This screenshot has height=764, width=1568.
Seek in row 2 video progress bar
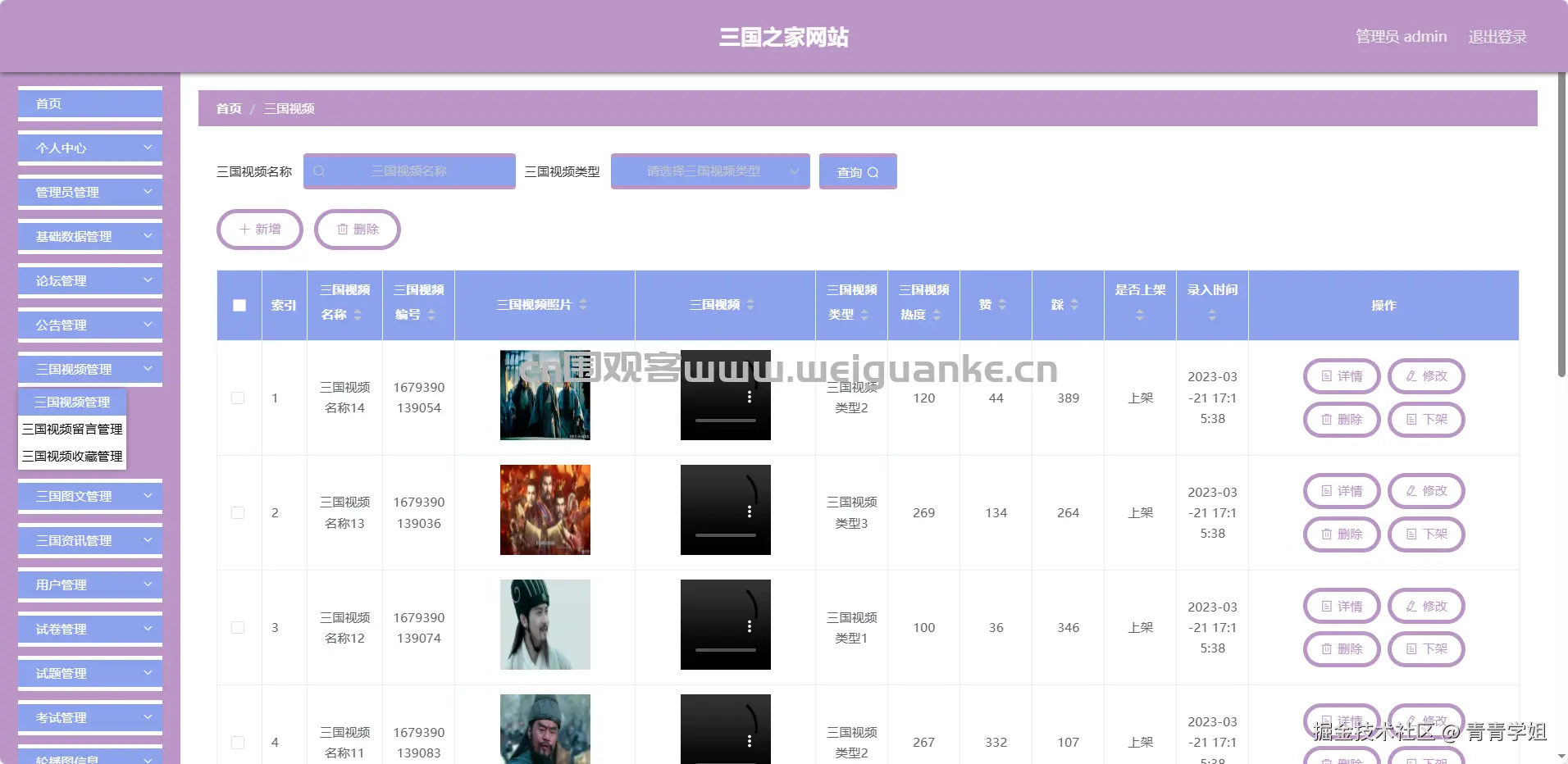(x=726, y=535)
